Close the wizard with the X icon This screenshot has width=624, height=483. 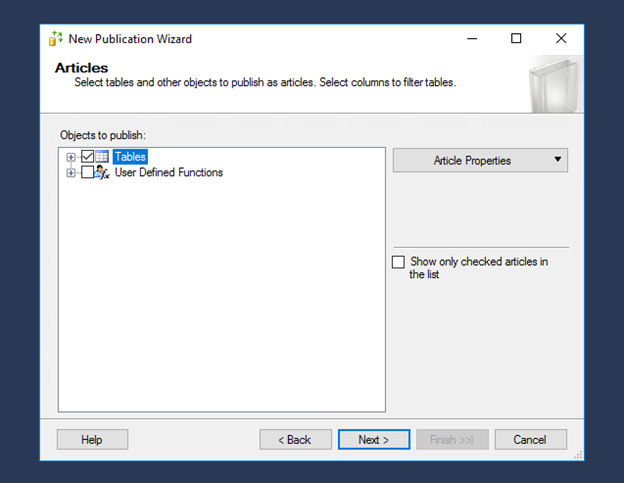point(561,38)
